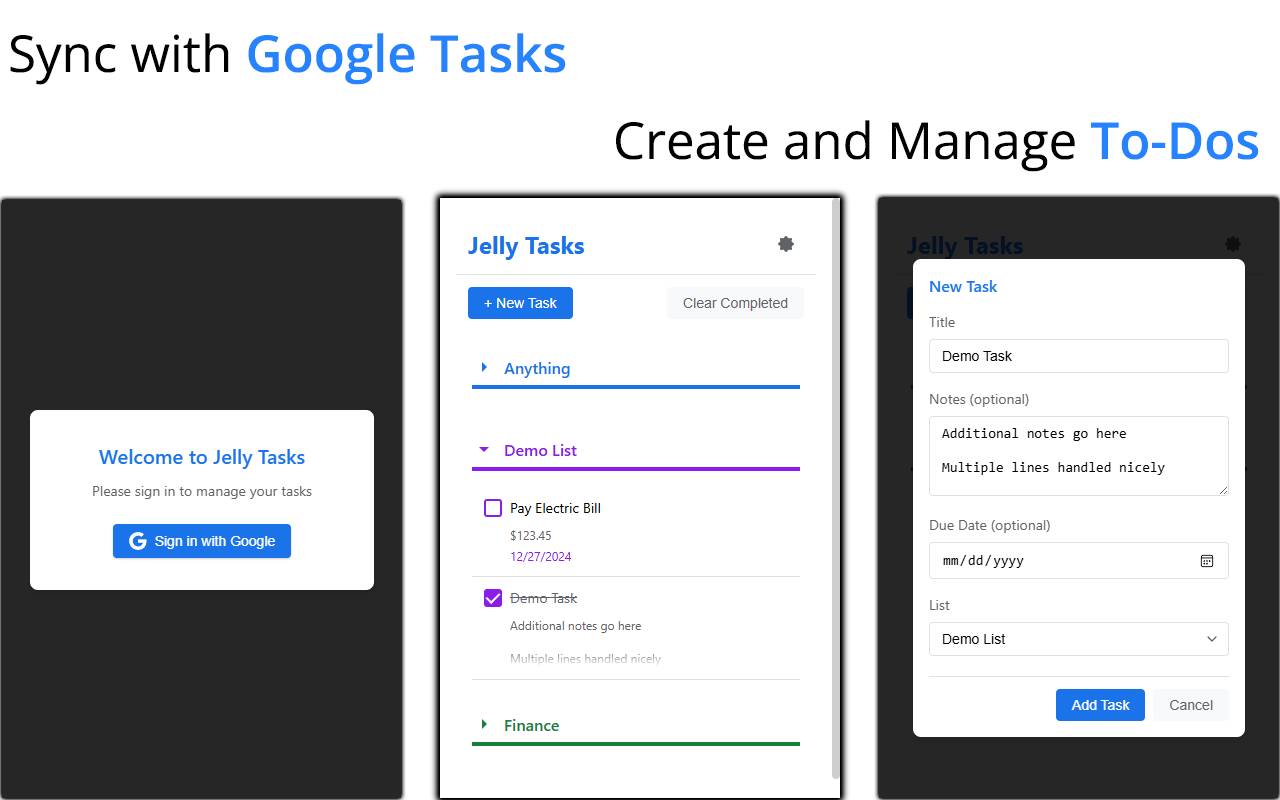Click the struck-through Demo Task title
Viewport: 1280px width, 800px height.
(544, 598)
